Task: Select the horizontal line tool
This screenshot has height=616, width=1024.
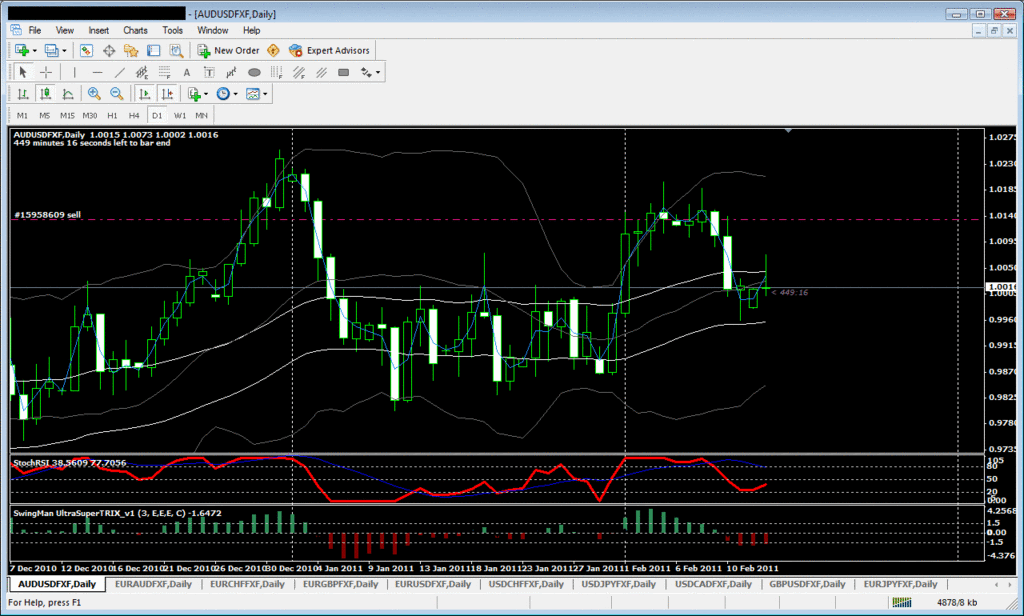Action: [97, 72]
